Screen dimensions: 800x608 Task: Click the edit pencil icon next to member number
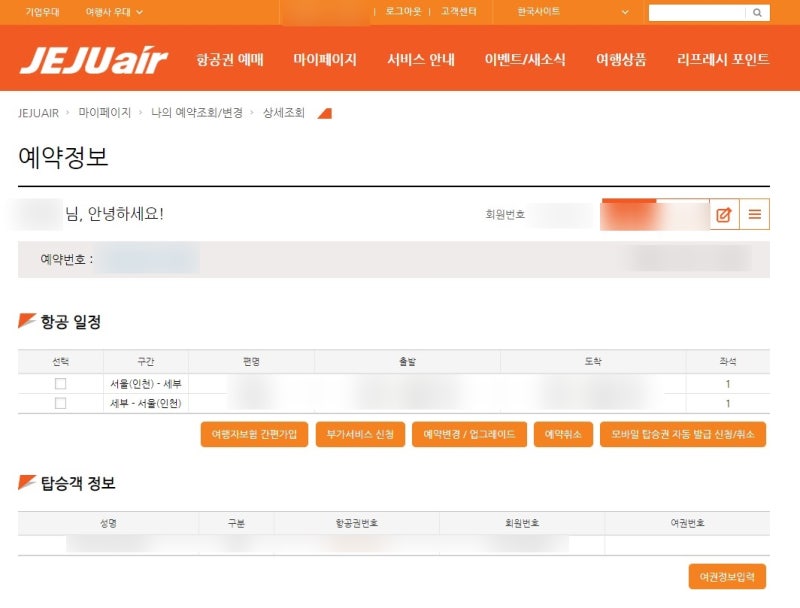(724, 215)
